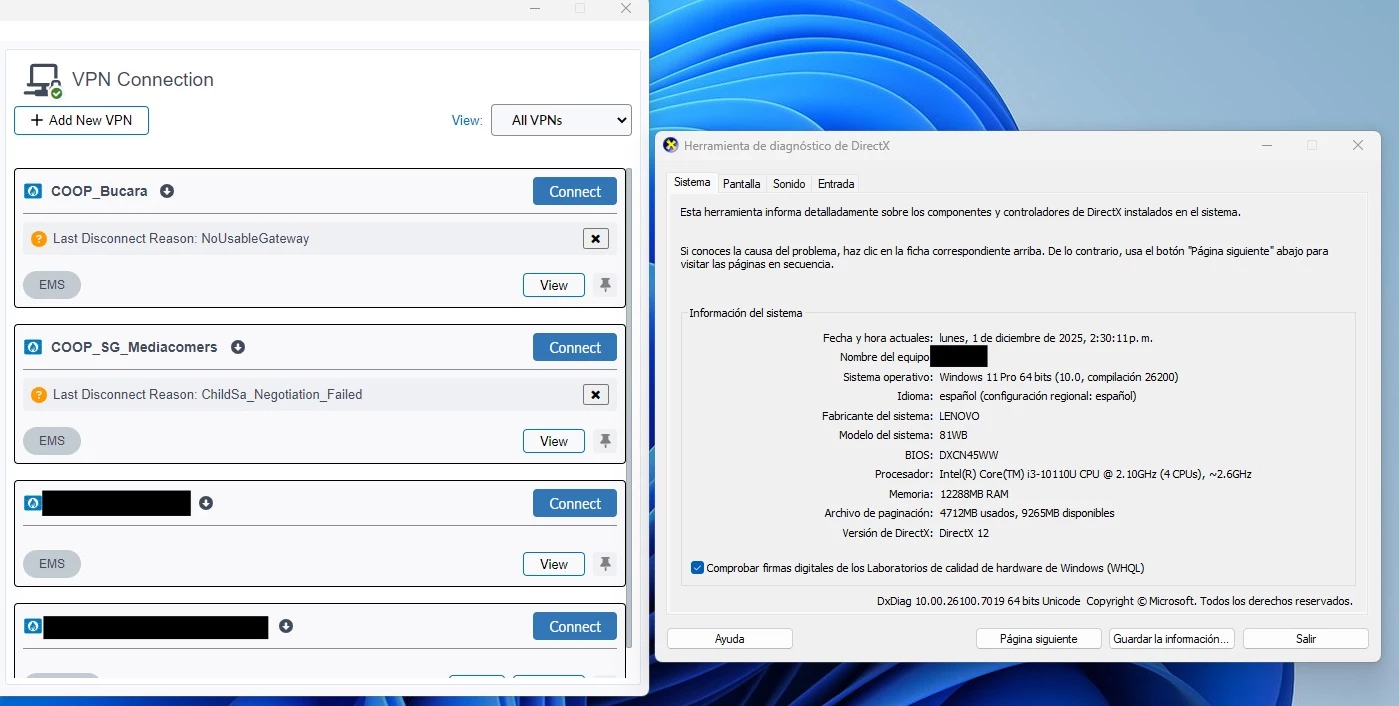Switch to the Sonido tab
The image size is (1399, 706).
789,184
